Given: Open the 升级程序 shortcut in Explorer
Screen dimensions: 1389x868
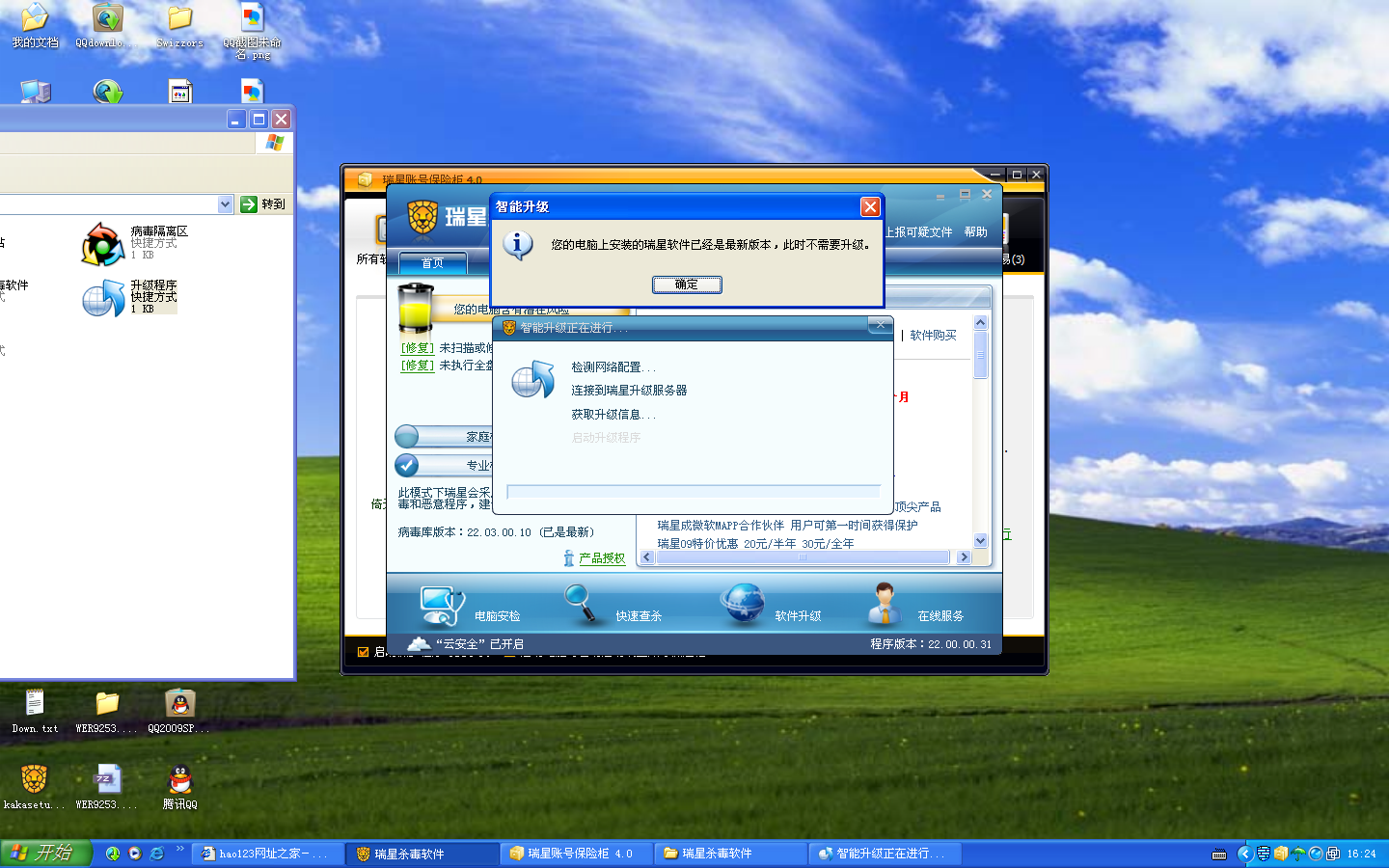Looking at the screenshot, I should tap(130, 297).
